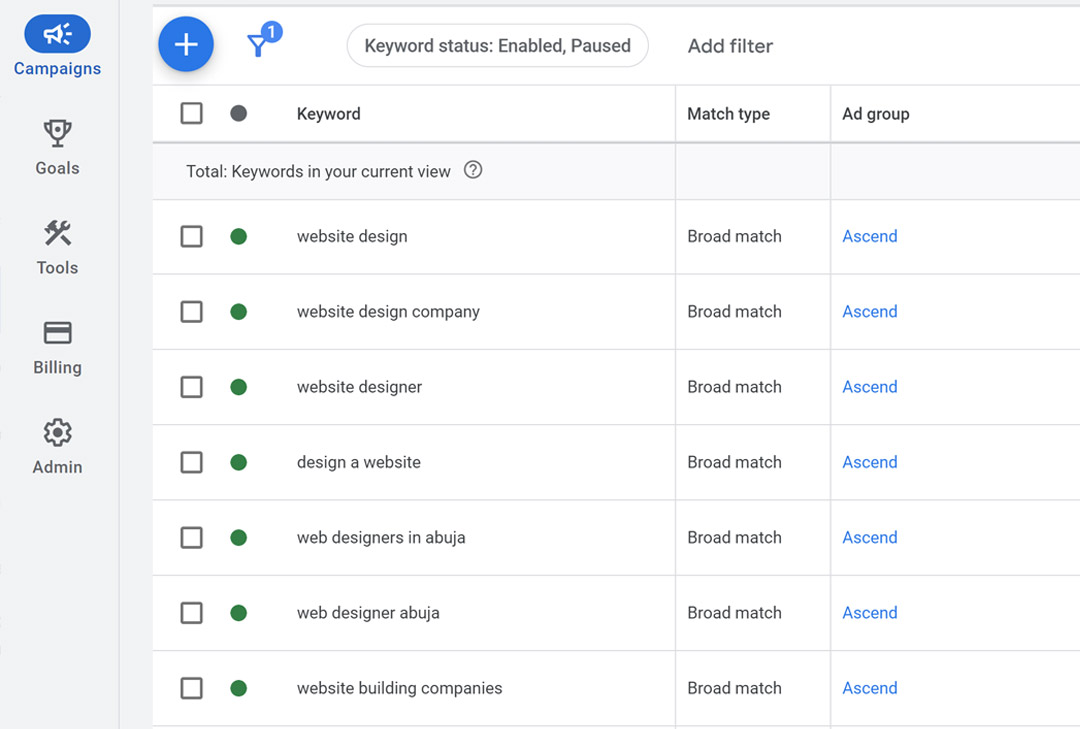Click Broad match for design a website

tap(734, 462)
